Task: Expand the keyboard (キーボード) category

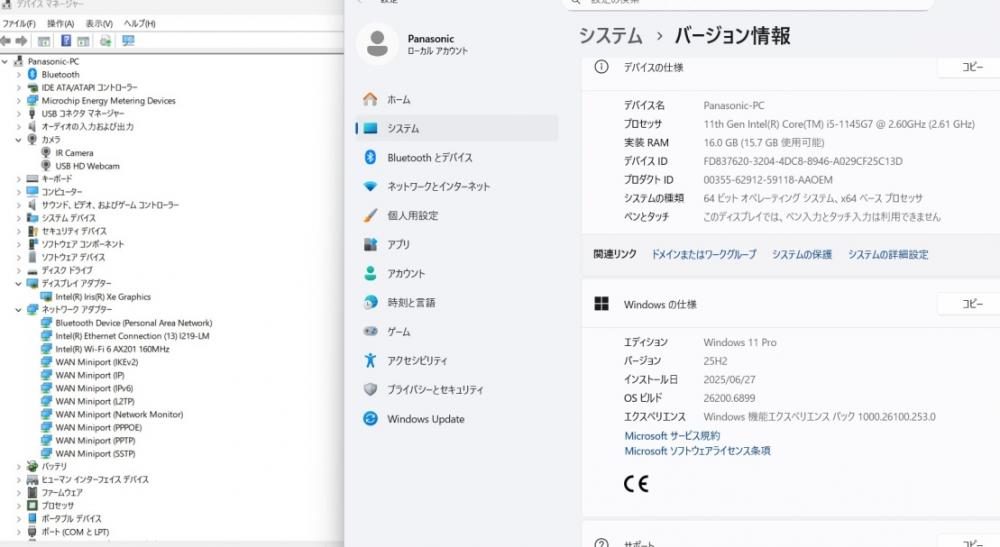Action: (x=18, y=179)
